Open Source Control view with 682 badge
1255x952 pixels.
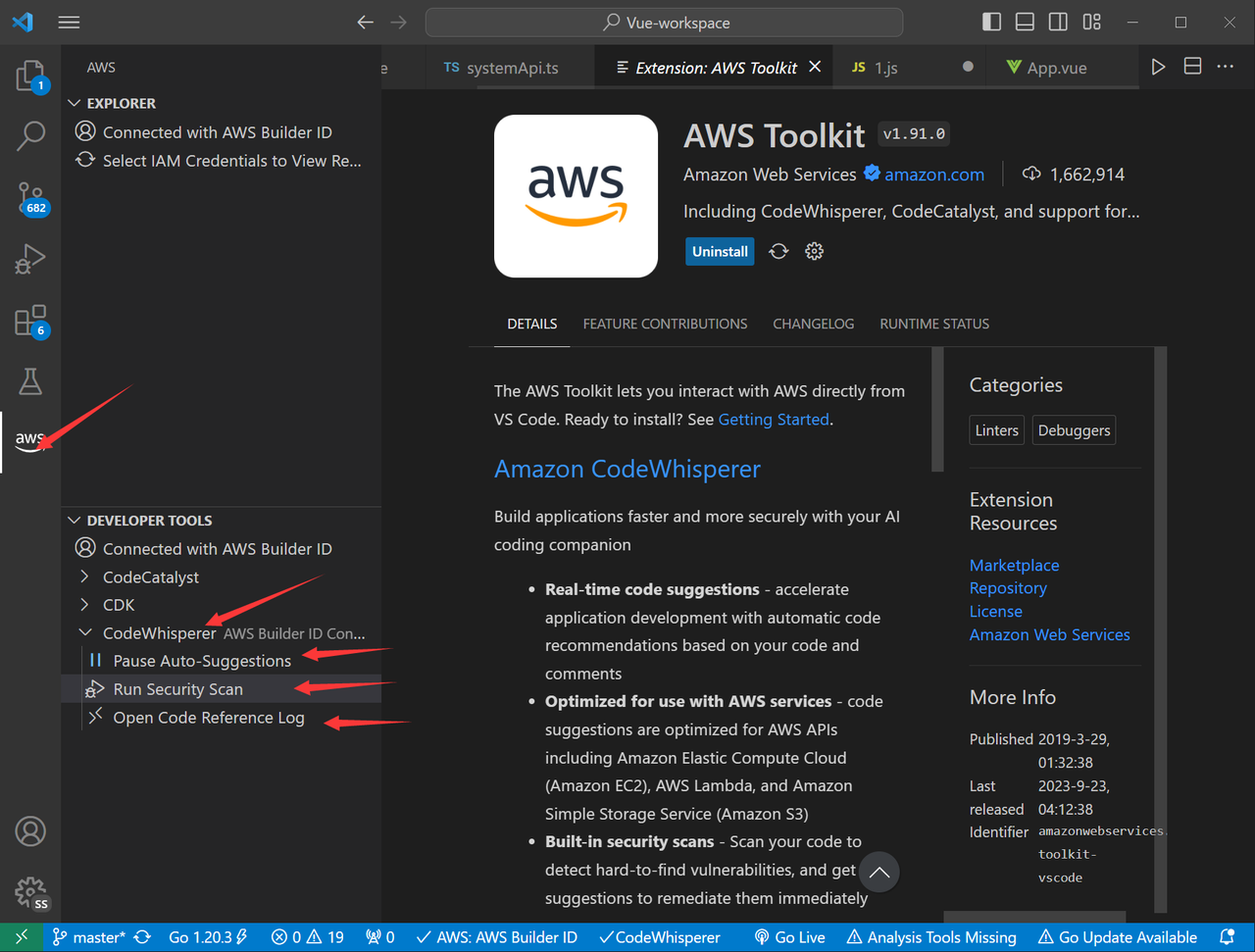pos(30,198)
